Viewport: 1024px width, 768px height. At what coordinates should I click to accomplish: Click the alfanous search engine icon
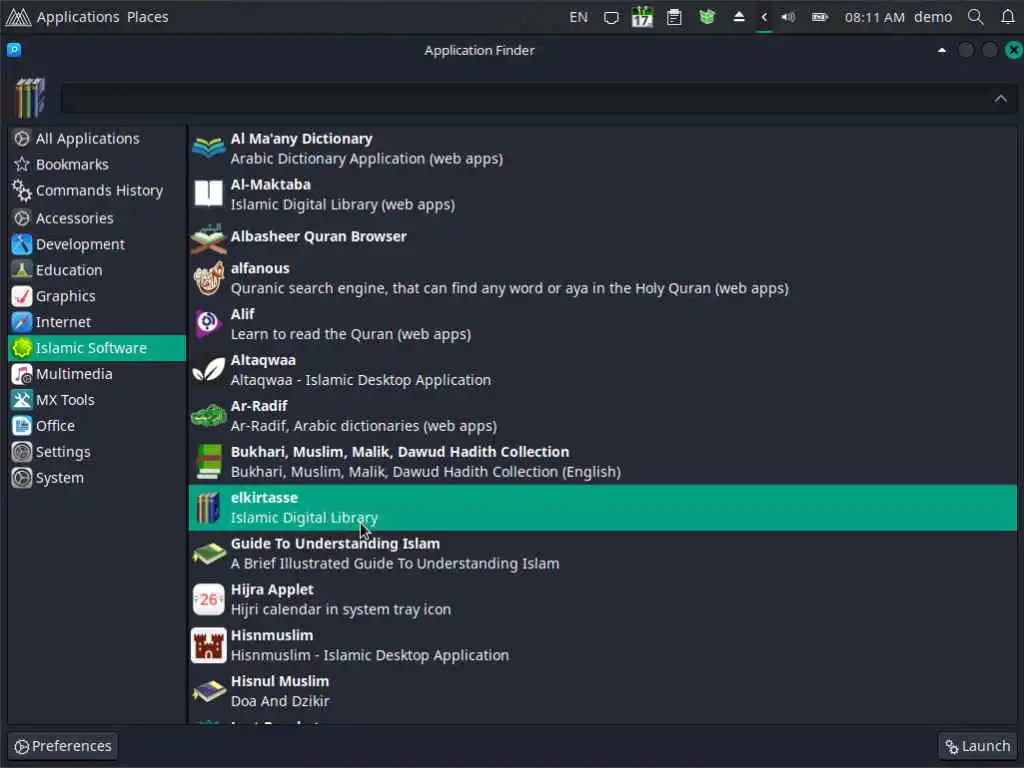(208, 278)
